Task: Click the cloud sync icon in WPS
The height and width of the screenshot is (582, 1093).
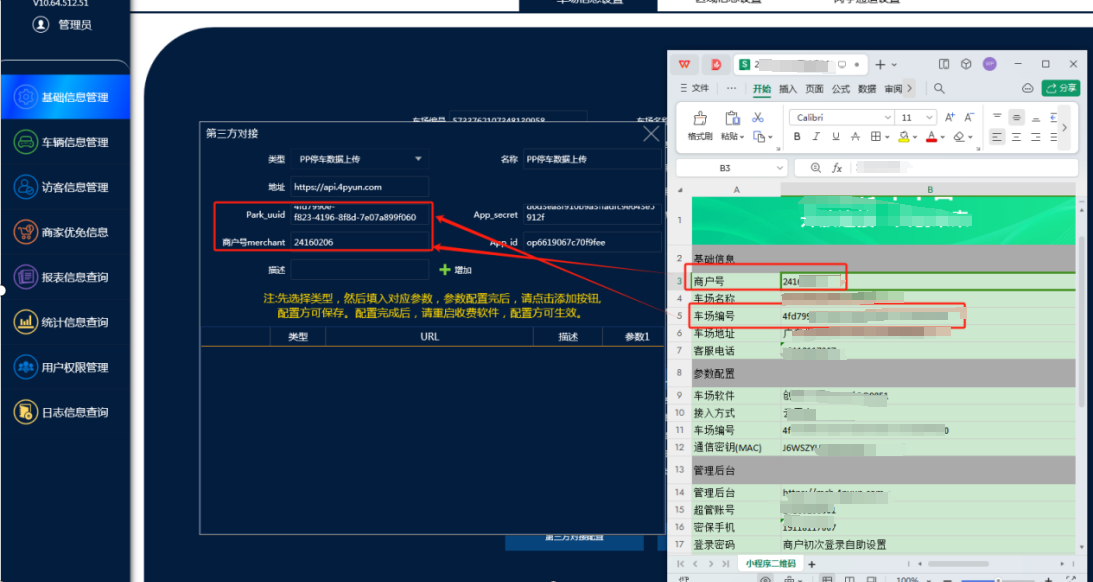Action: (1027, 89)
